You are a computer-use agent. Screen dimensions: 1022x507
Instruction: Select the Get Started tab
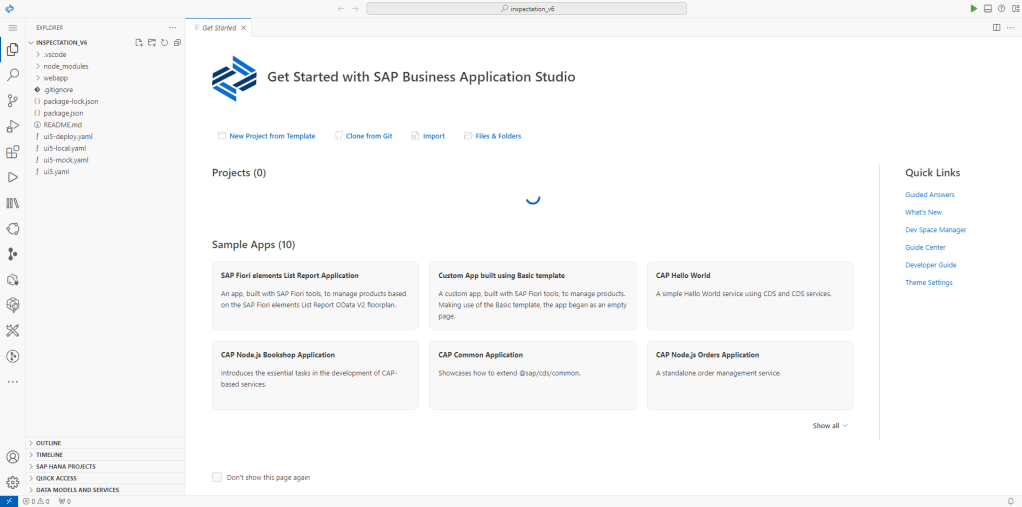point(219,28)
